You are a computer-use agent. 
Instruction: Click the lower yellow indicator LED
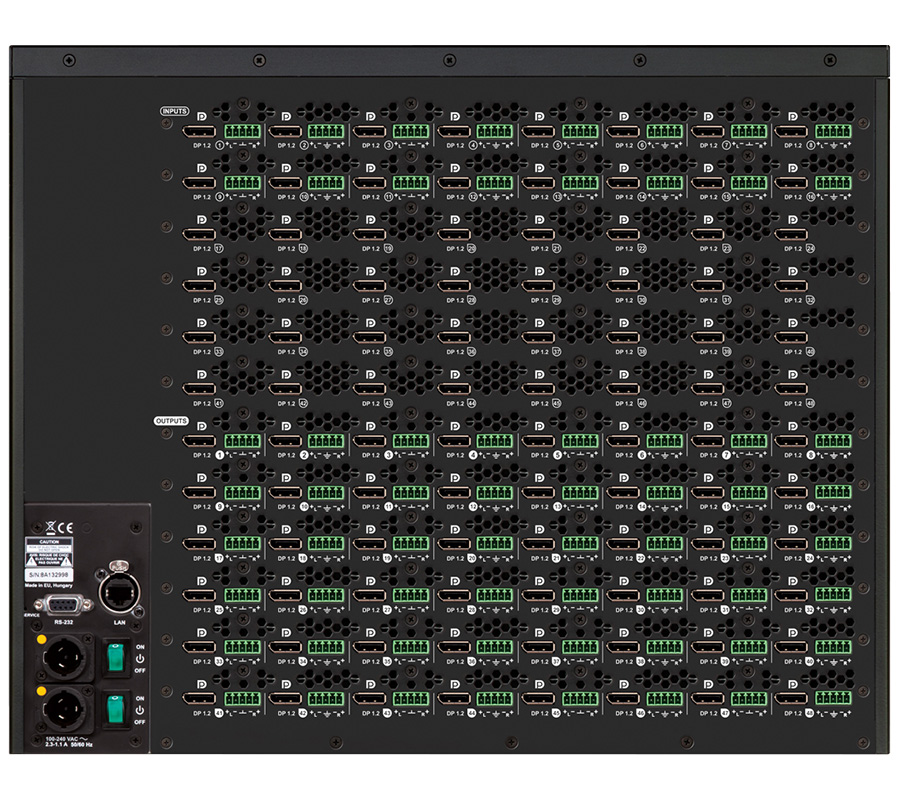[x=42, y=690]
